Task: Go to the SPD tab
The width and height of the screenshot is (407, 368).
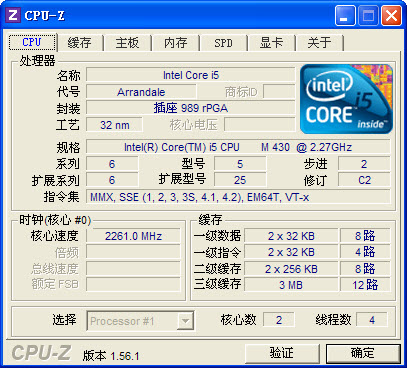Action: (223, 43)
